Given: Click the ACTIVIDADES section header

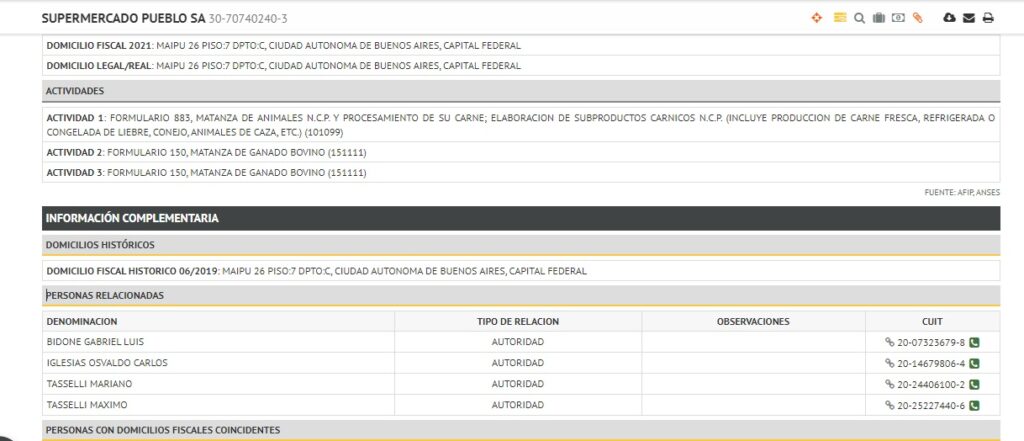Looking at the screenshot, I should pyautogui.click(x=521, y=91).
